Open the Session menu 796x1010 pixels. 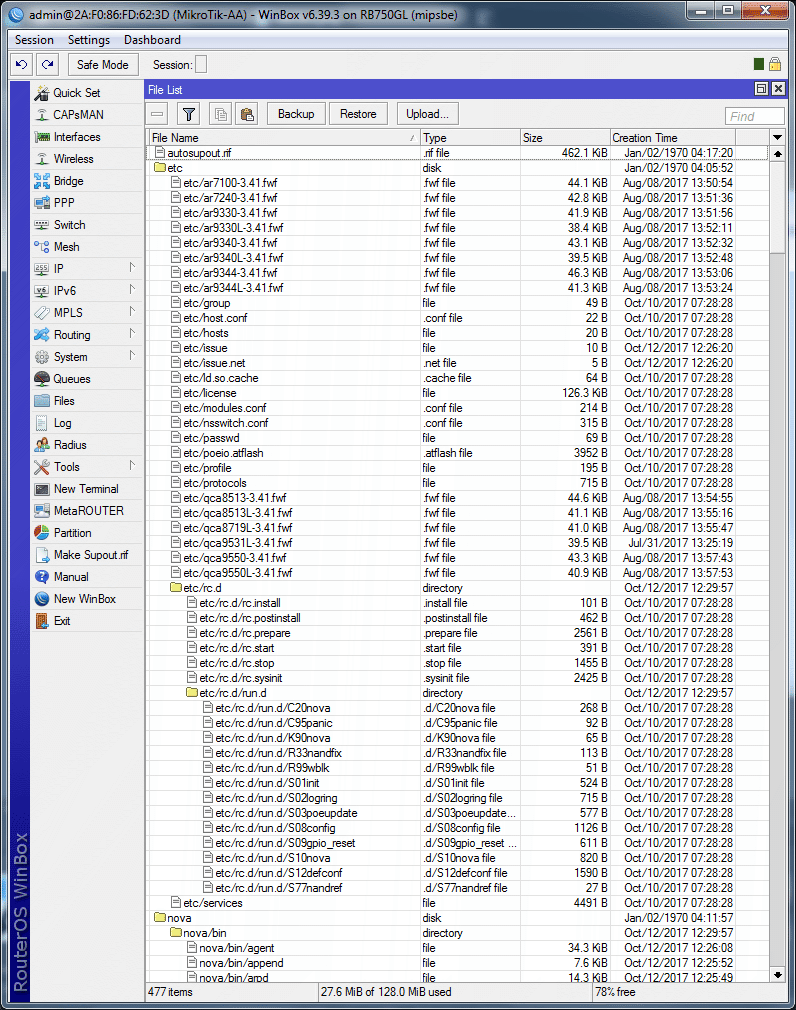point(34,40)
